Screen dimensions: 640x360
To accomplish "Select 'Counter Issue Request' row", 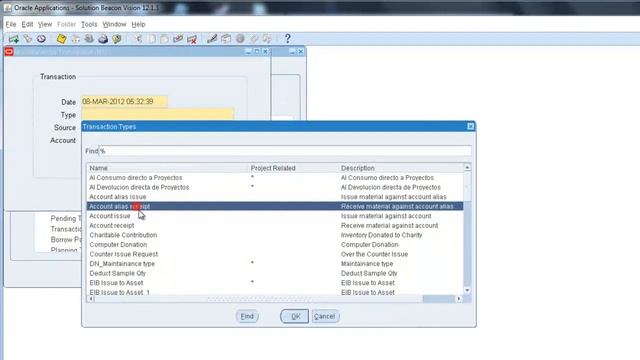I will (x=275, y=254).
